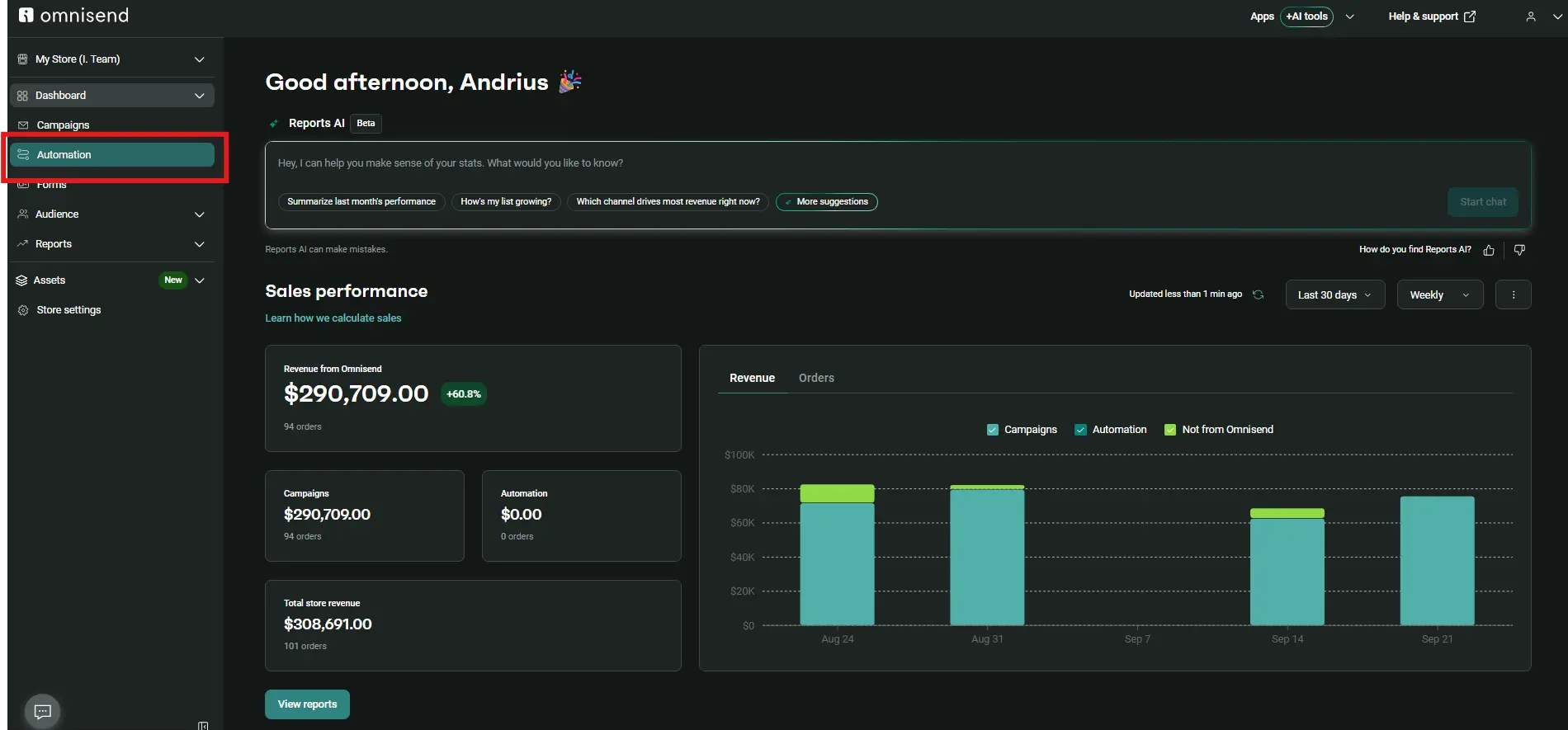The height and width of the screenshot is (730, 1568).
Task: Click Which channel drives most revenue suggestion
Action: click(x=668, y=202)
